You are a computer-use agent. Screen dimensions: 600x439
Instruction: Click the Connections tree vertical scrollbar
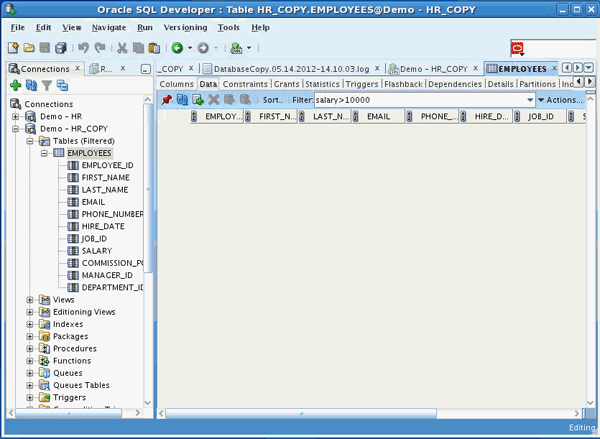[x=149, y=188]
